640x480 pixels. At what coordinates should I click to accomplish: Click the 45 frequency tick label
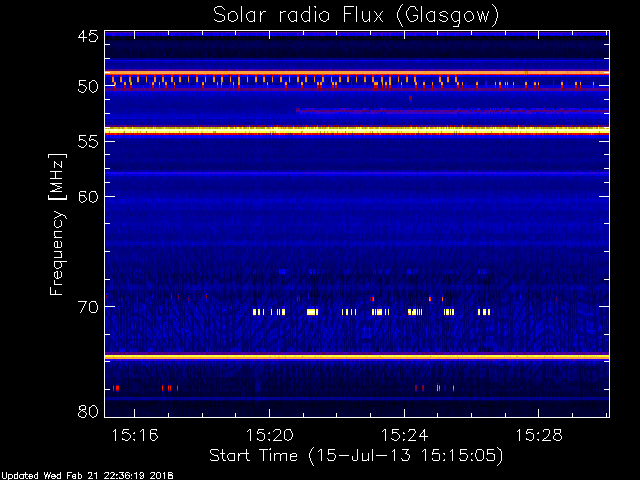(x=88, y=37)
